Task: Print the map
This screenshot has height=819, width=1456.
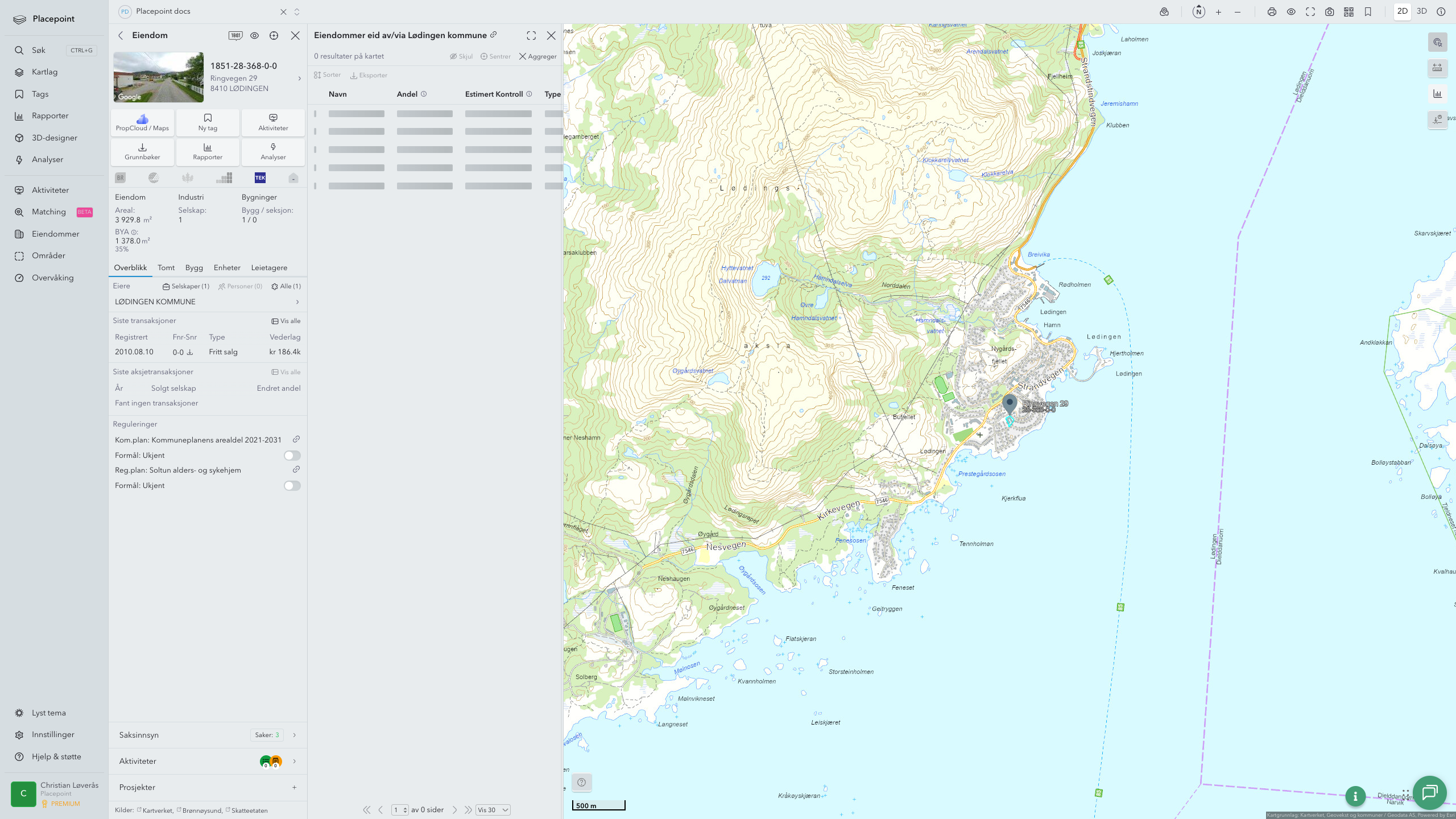Action: (1272, 11)
